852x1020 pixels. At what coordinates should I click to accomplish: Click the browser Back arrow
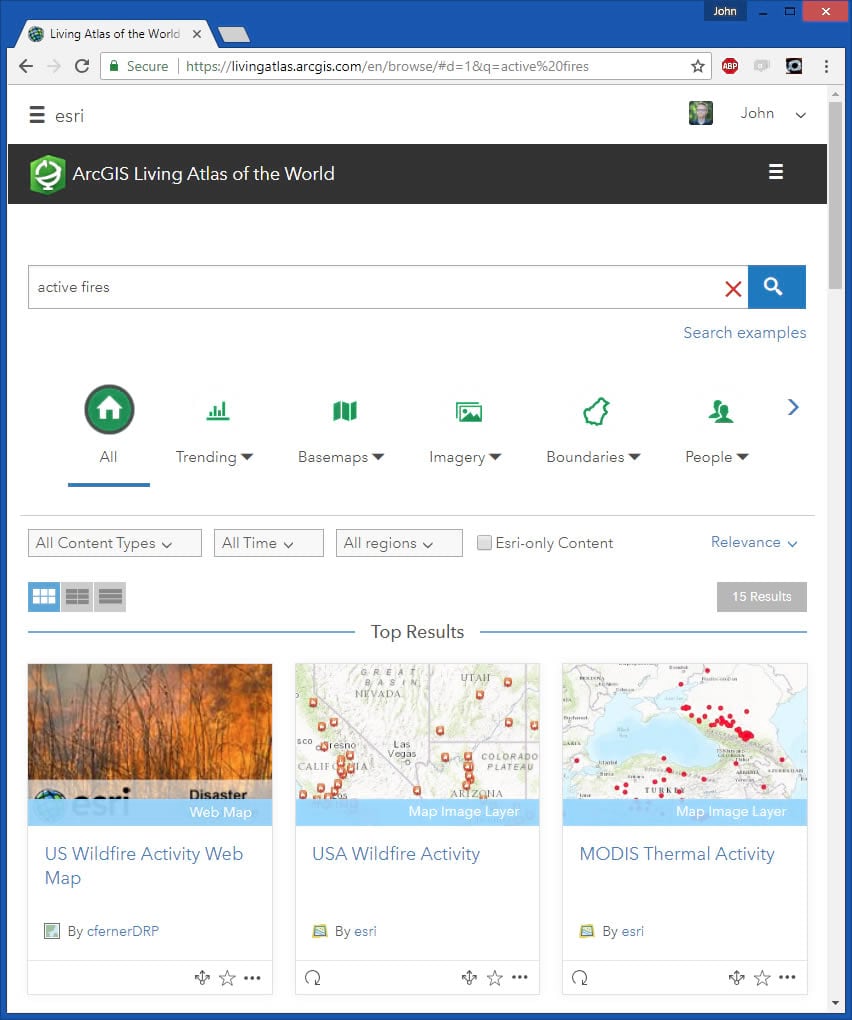(x=26, y=66)
